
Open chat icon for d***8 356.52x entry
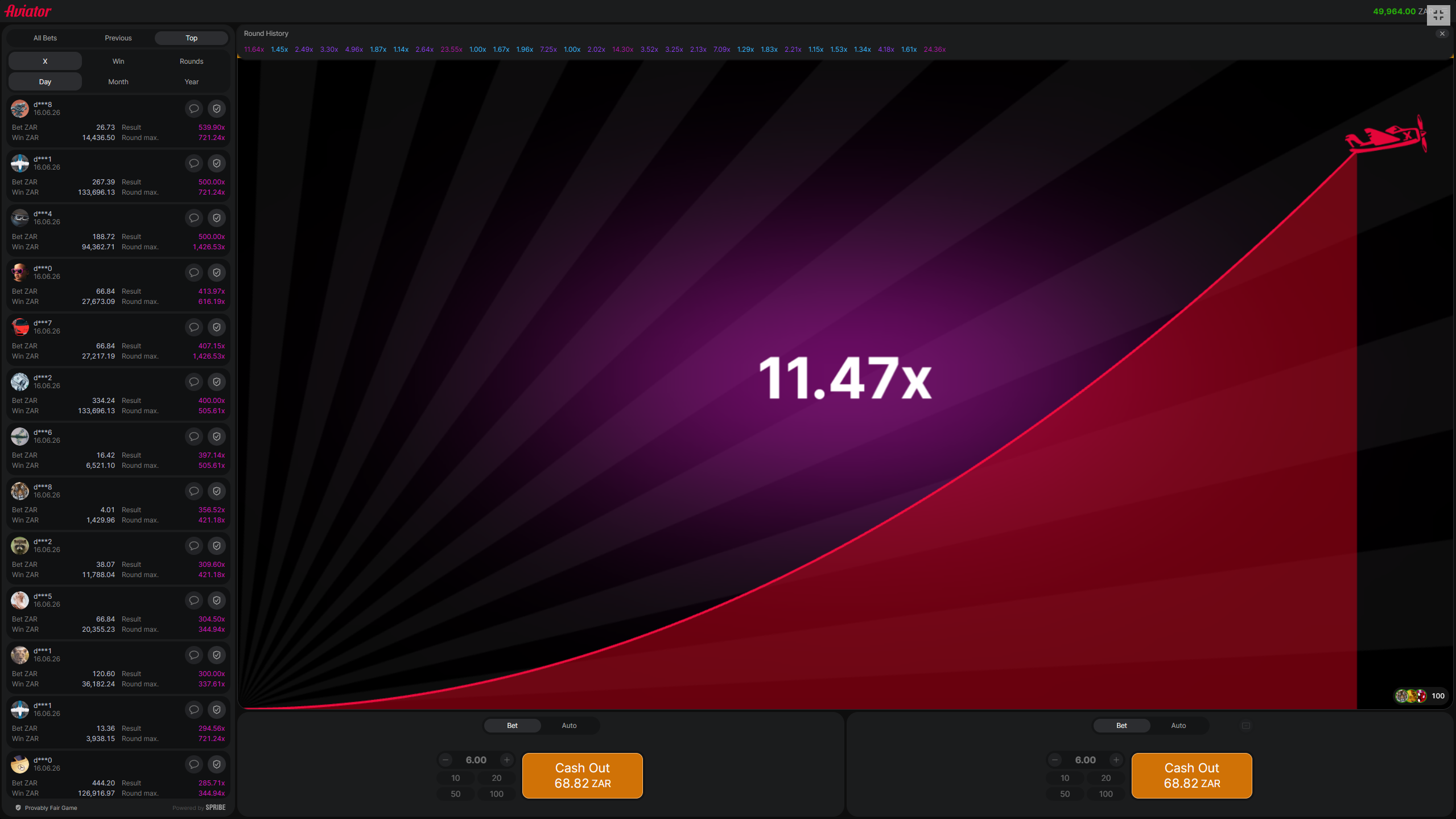[x=194, y=491]
